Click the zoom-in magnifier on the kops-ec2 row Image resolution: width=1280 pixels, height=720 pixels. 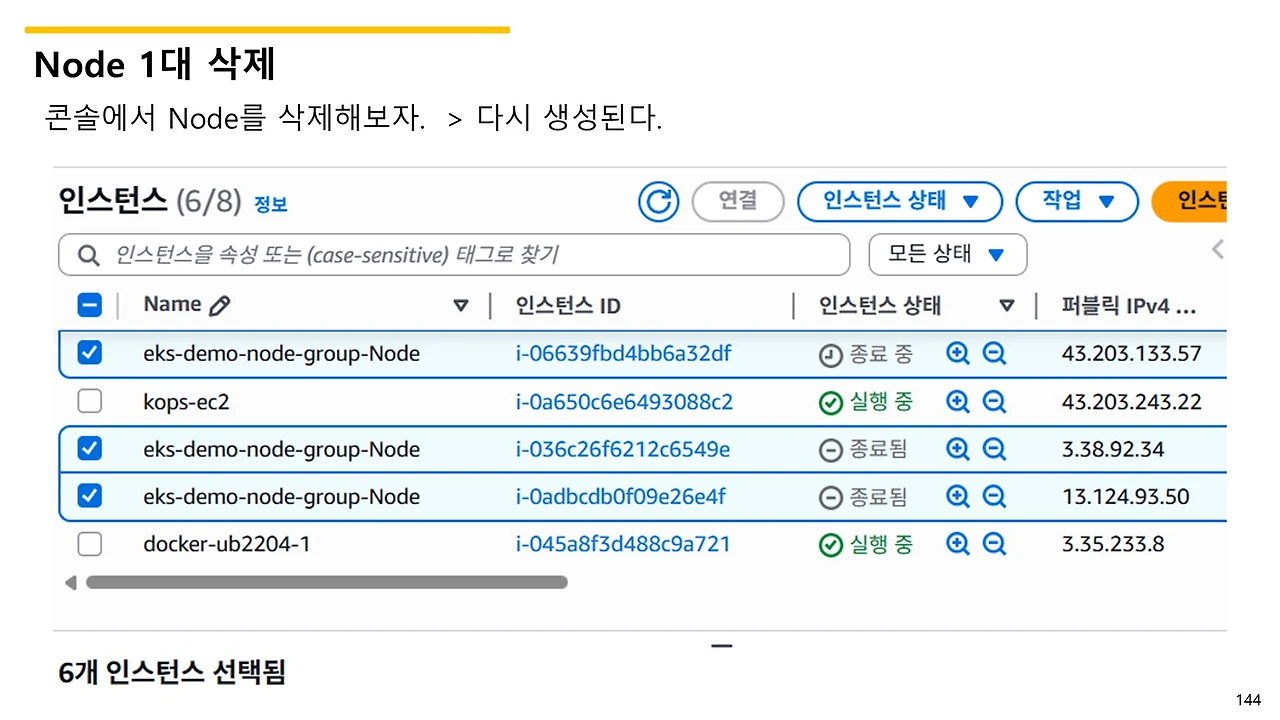pyautogui.click(x=957, y=401)
